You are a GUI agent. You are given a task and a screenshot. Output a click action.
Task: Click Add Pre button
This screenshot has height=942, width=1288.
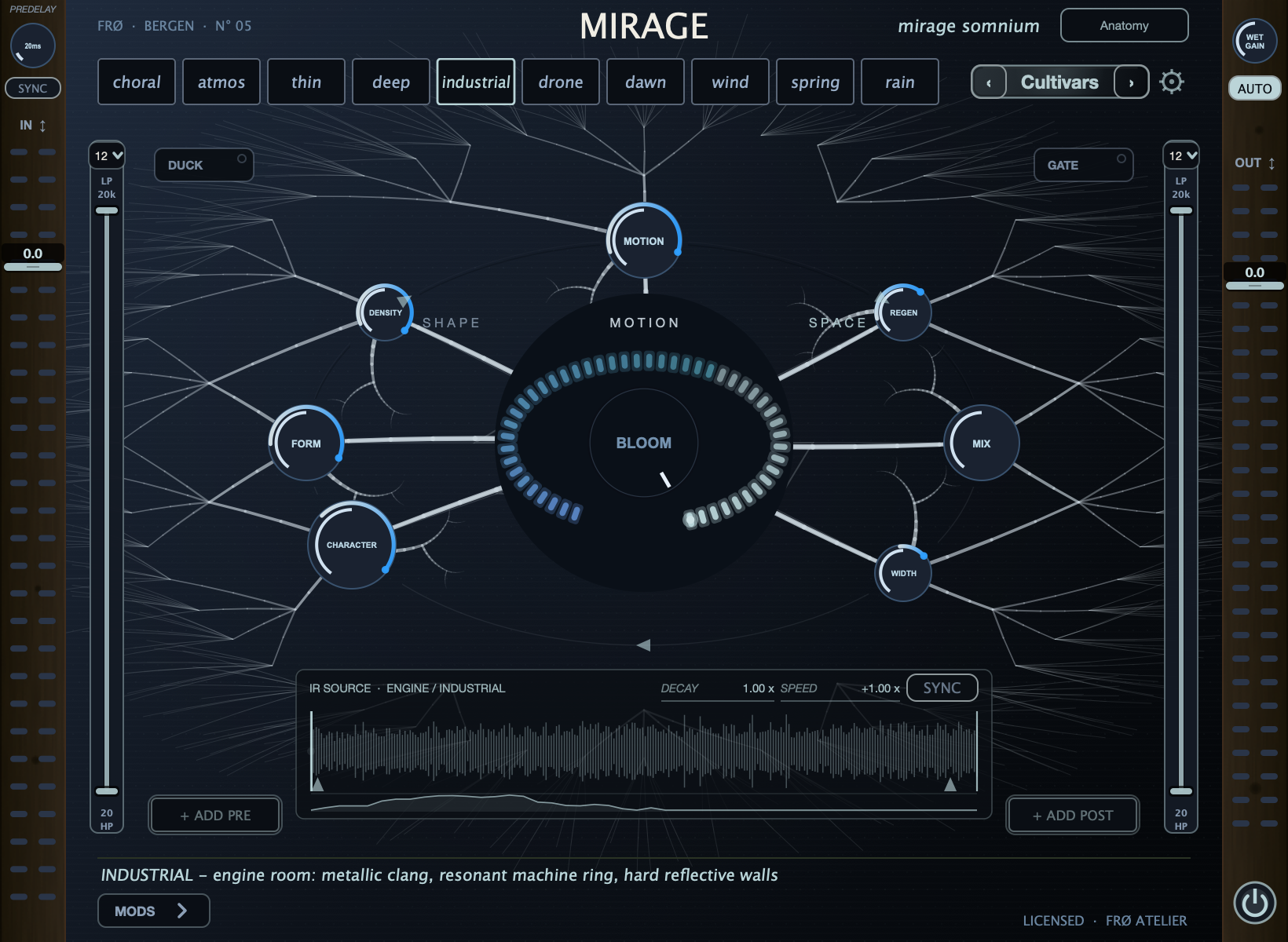pos(215,815)
